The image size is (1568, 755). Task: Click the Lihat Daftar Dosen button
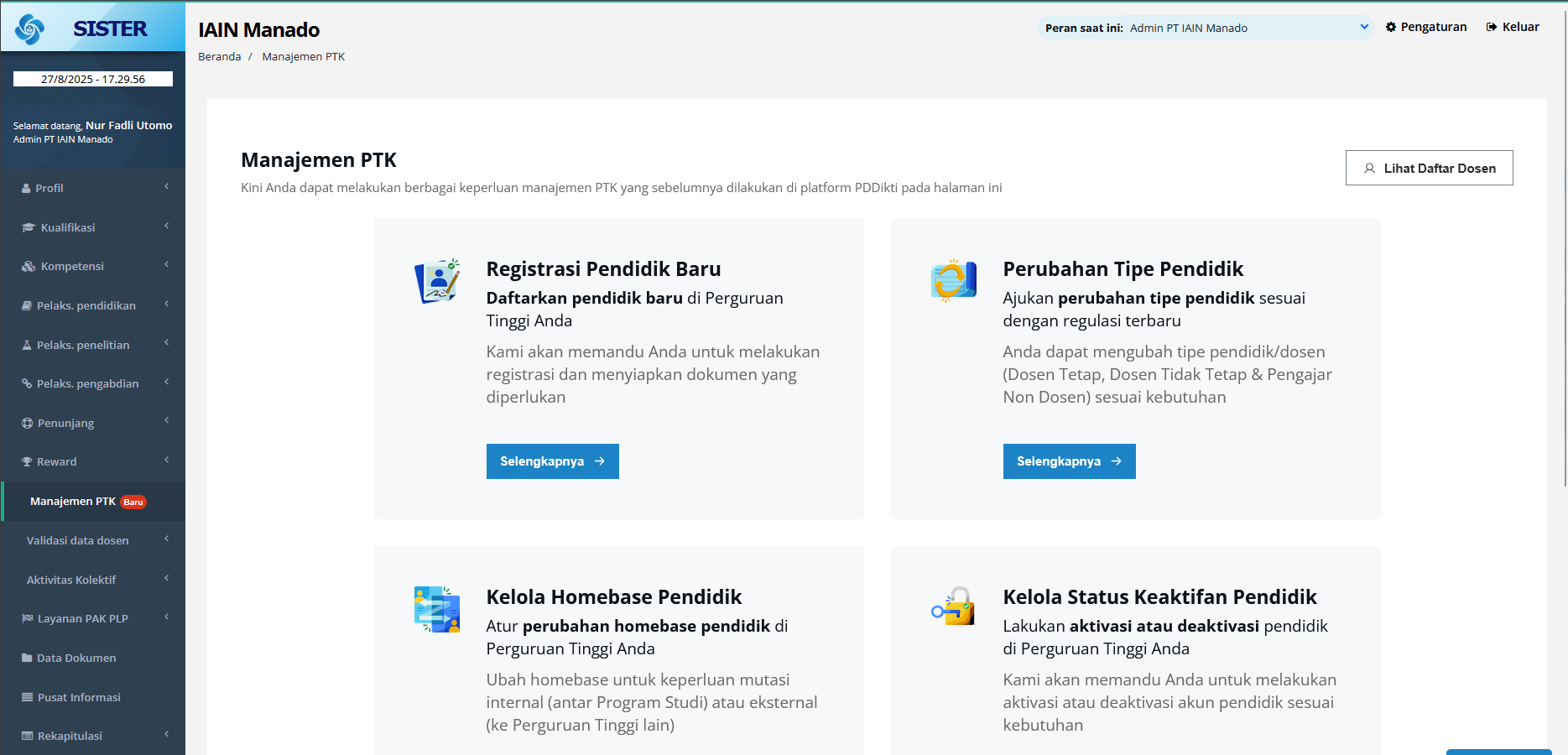pos(1429,168)
